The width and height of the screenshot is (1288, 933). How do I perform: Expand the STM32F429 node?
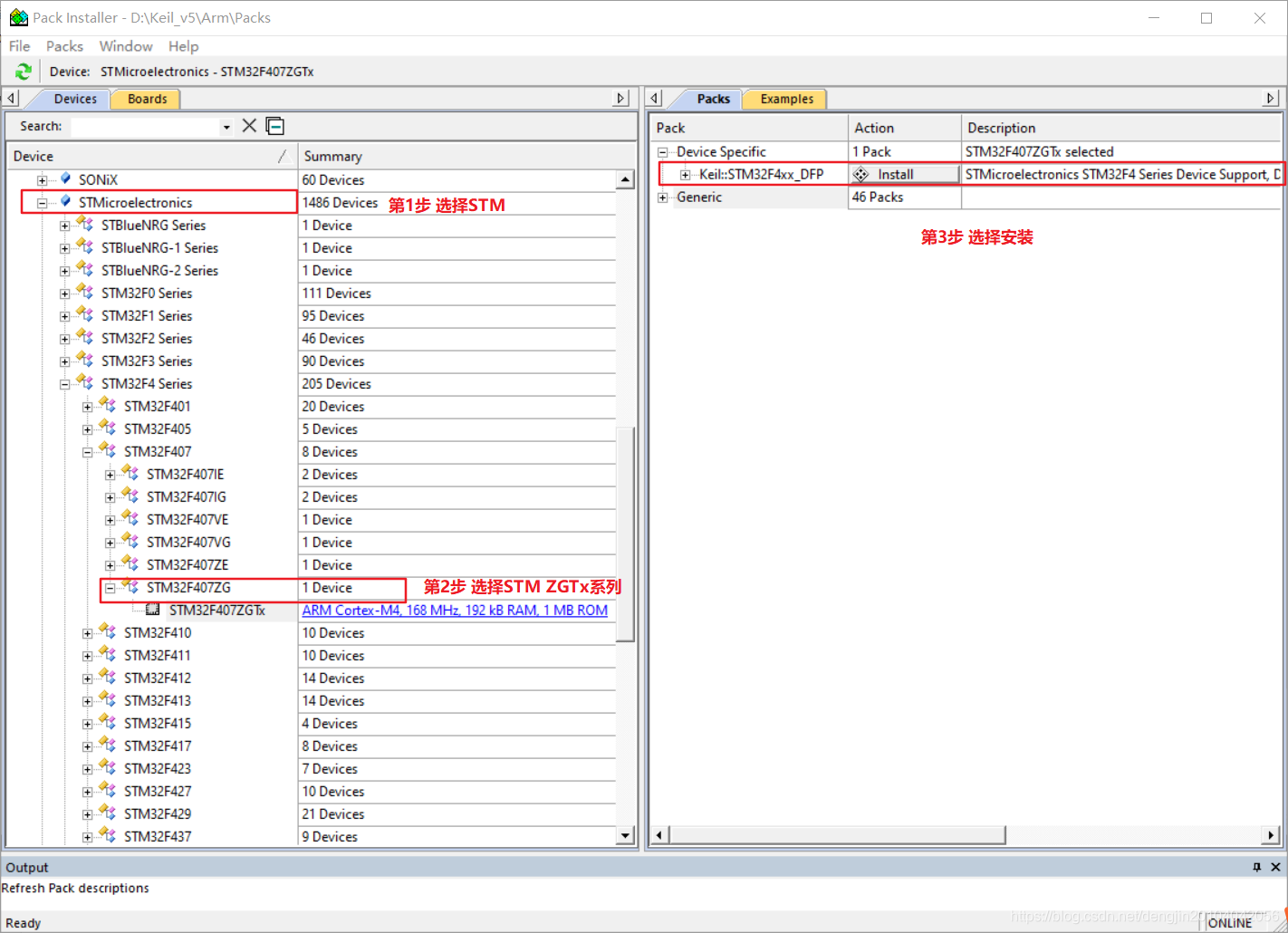(87, 814)
